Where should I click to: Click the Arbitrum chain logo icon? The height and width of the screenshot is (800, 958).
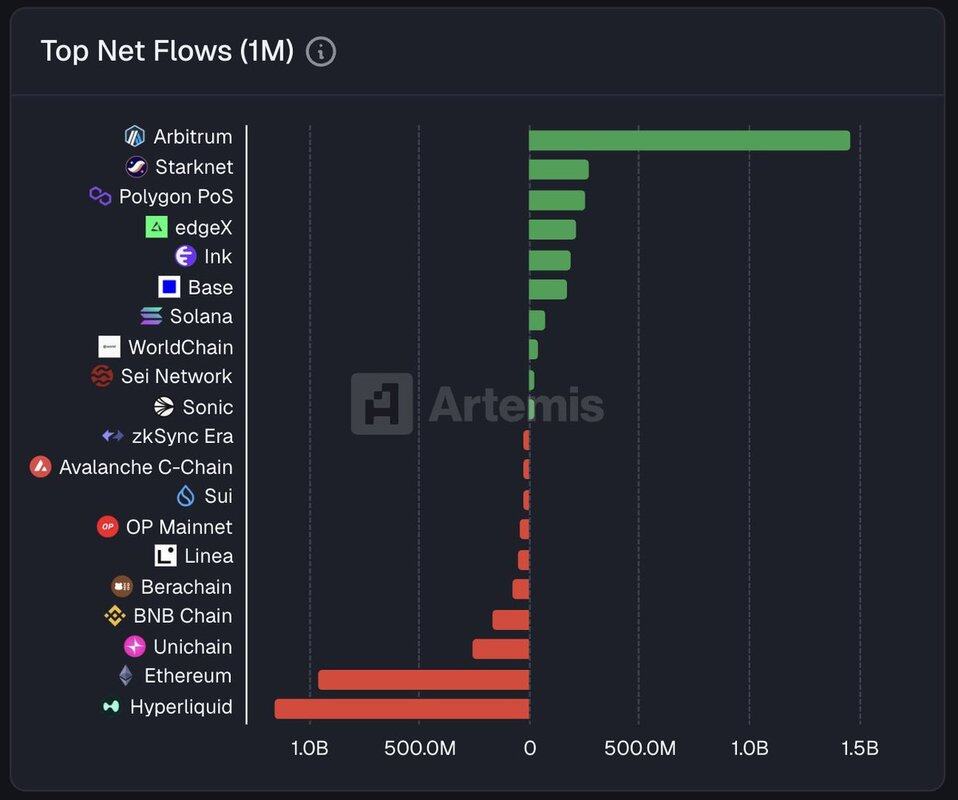[x=135, y=137]
